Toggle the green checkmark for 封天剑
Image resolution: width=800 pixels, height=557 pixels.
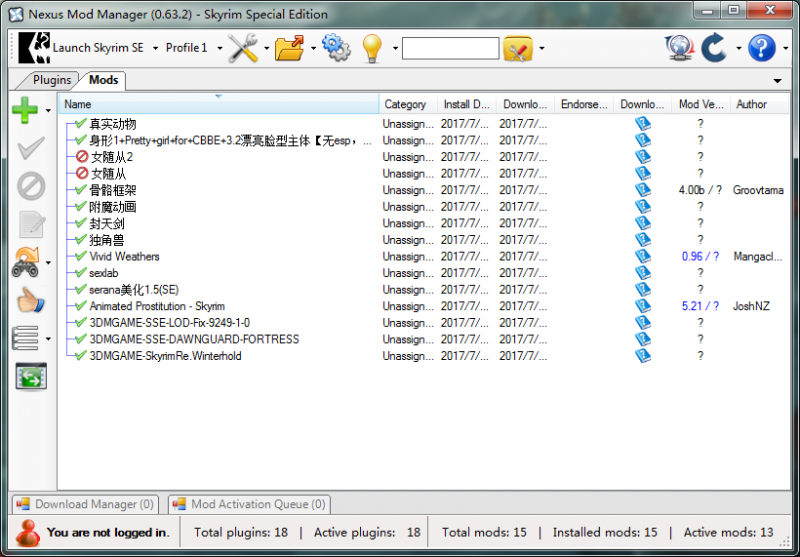click(80, 223)
